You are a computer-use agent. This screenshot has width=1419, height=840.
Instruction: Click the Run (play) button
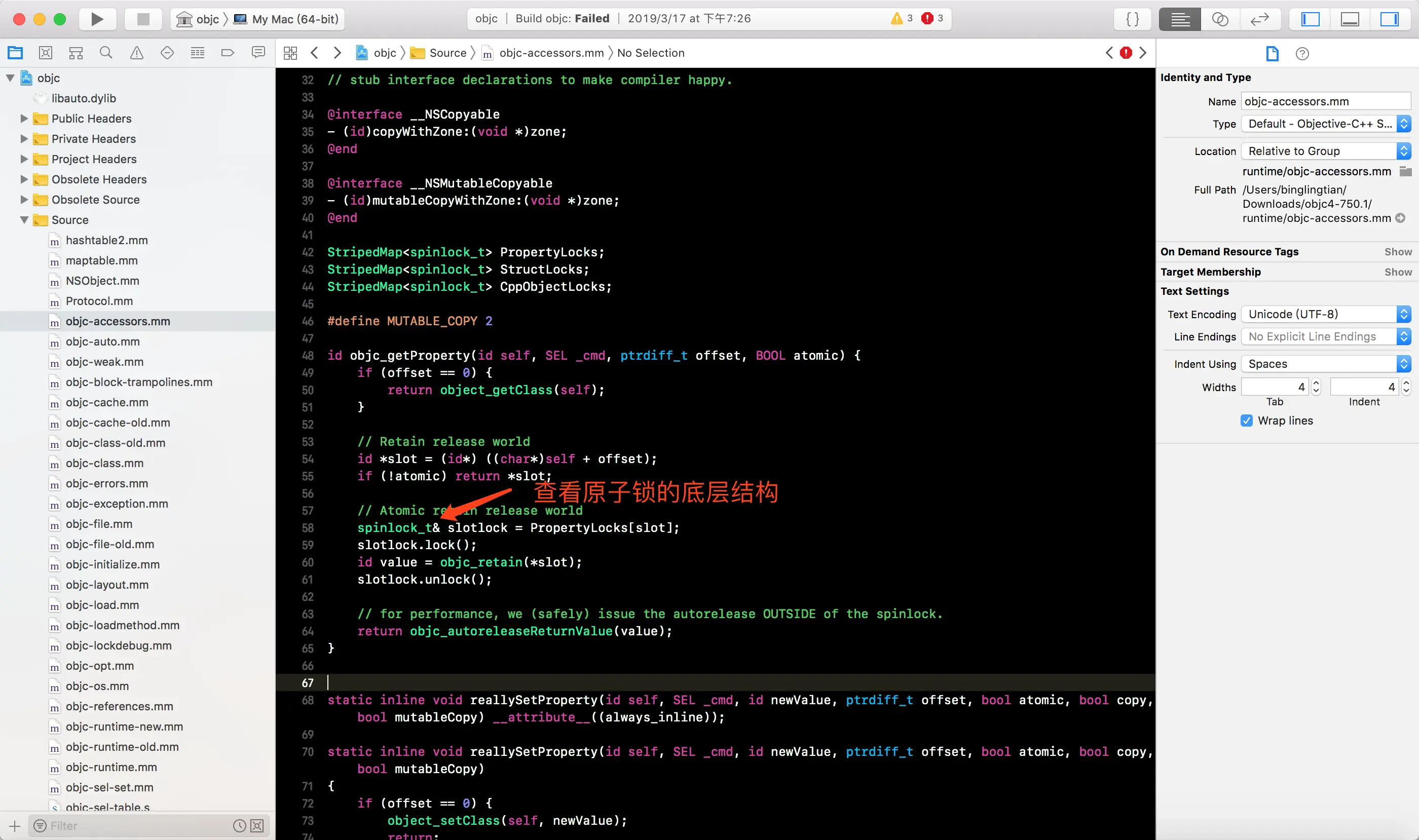click(x=97, y=19)
